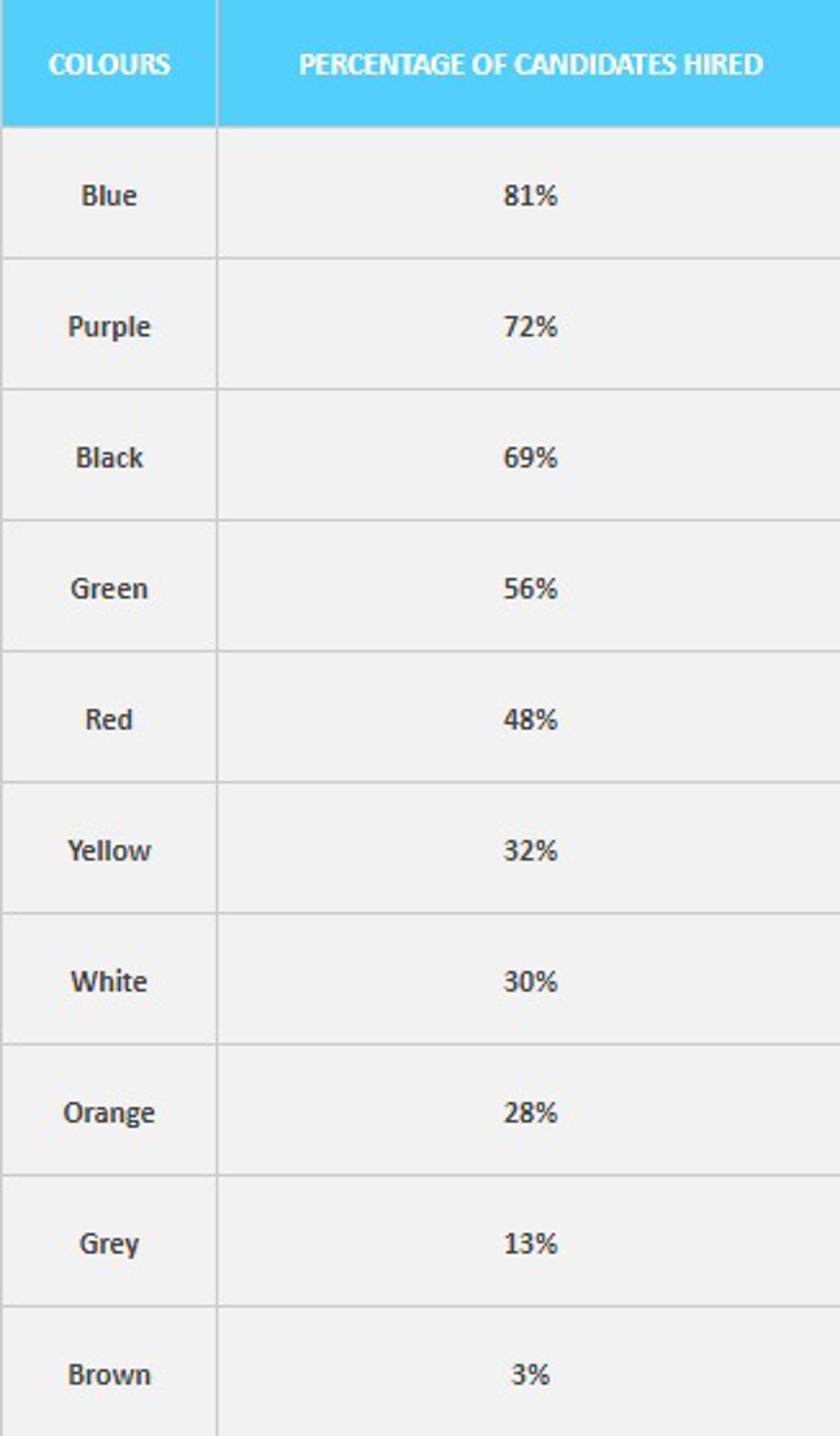Screen dimensions: 840x1436
Task: Select the Brown colour cell
Action: coord(109,1373)
